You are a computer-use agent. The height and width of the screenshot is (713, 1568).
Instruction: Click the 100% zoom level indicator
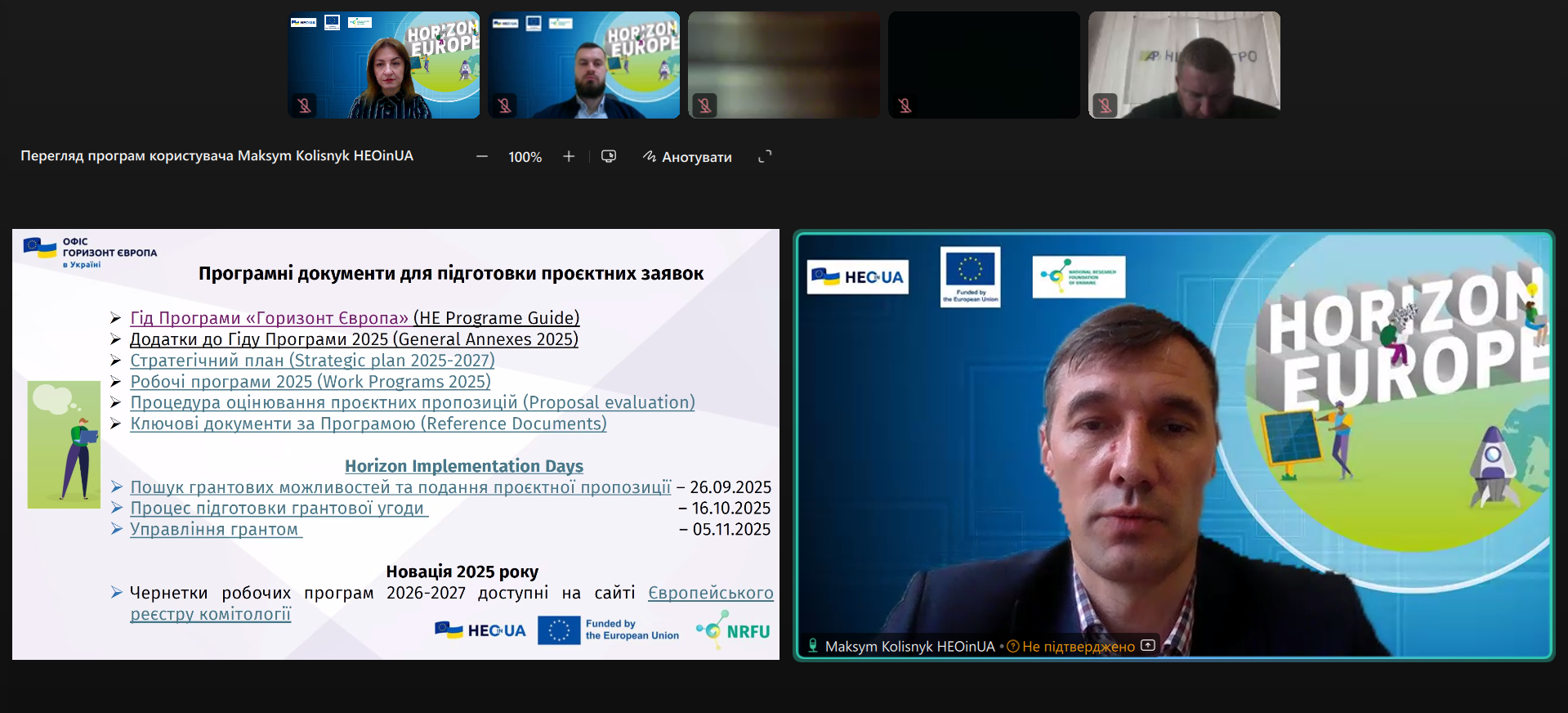525,157
